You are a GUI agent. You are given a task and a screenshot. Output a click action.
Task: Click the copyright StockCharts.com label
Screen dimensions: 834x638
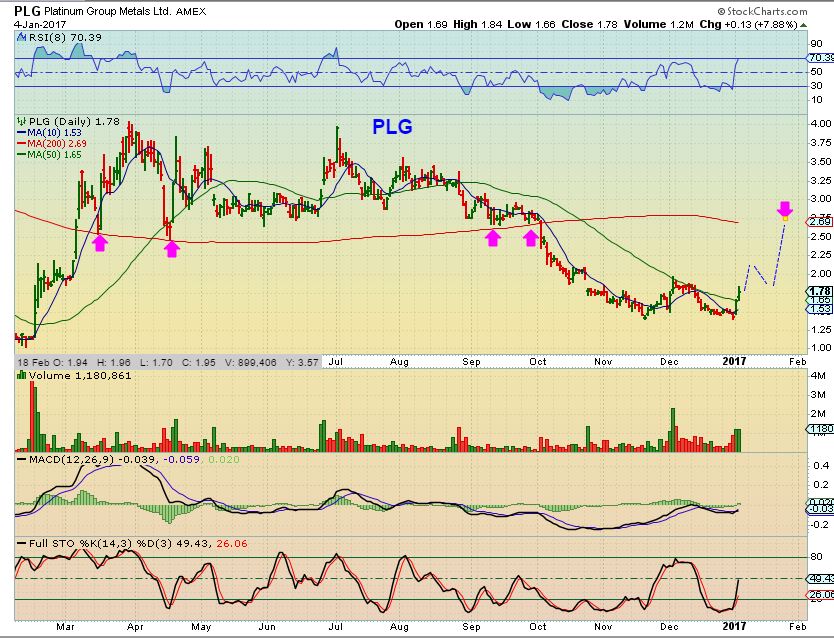click(762, 11)
